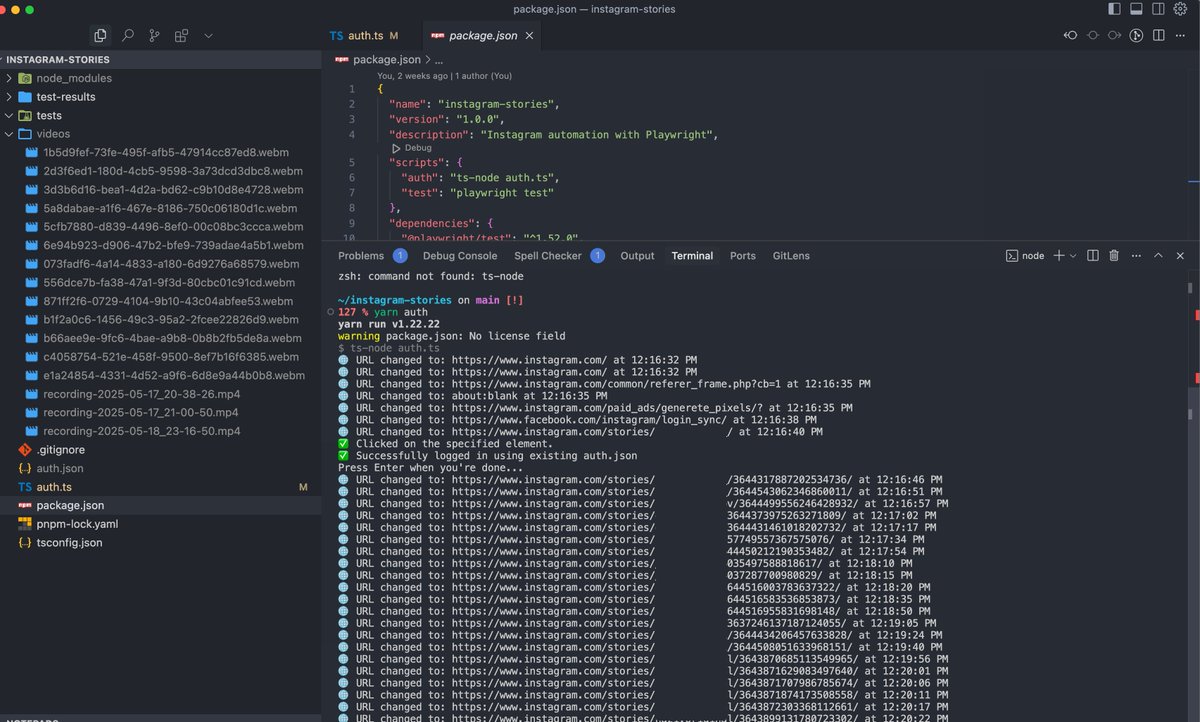Select the Terminal panel tab
Image resolution: width=1200 pixels, height=722 pixels.
pos(692,256)
